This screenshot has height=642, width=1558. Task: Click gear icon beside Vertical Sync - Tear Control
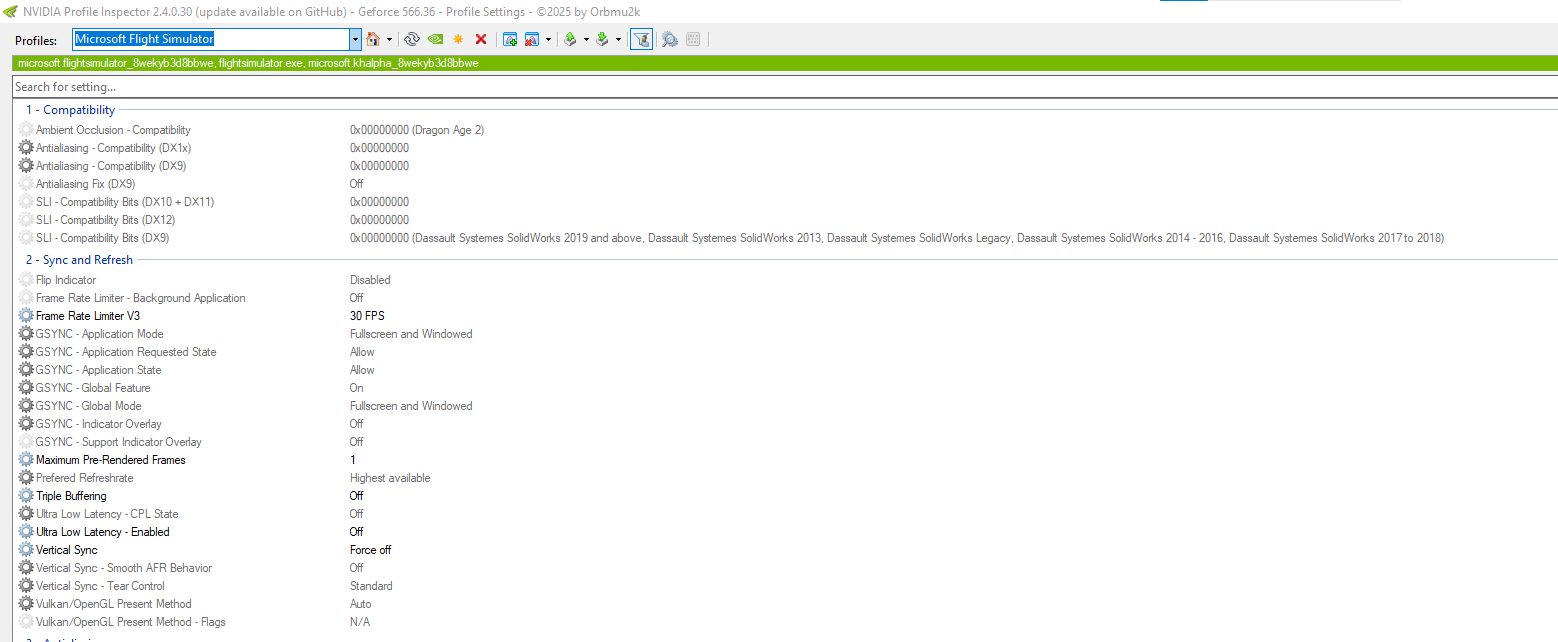(26, 586)
